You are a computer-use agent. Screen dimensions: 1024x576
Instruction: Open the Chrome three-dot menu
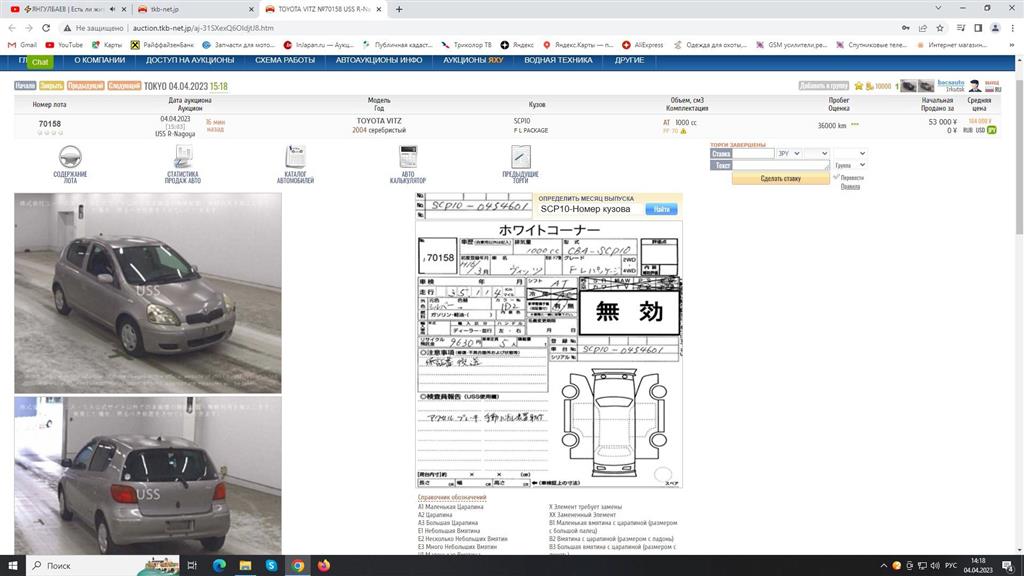1013,28
